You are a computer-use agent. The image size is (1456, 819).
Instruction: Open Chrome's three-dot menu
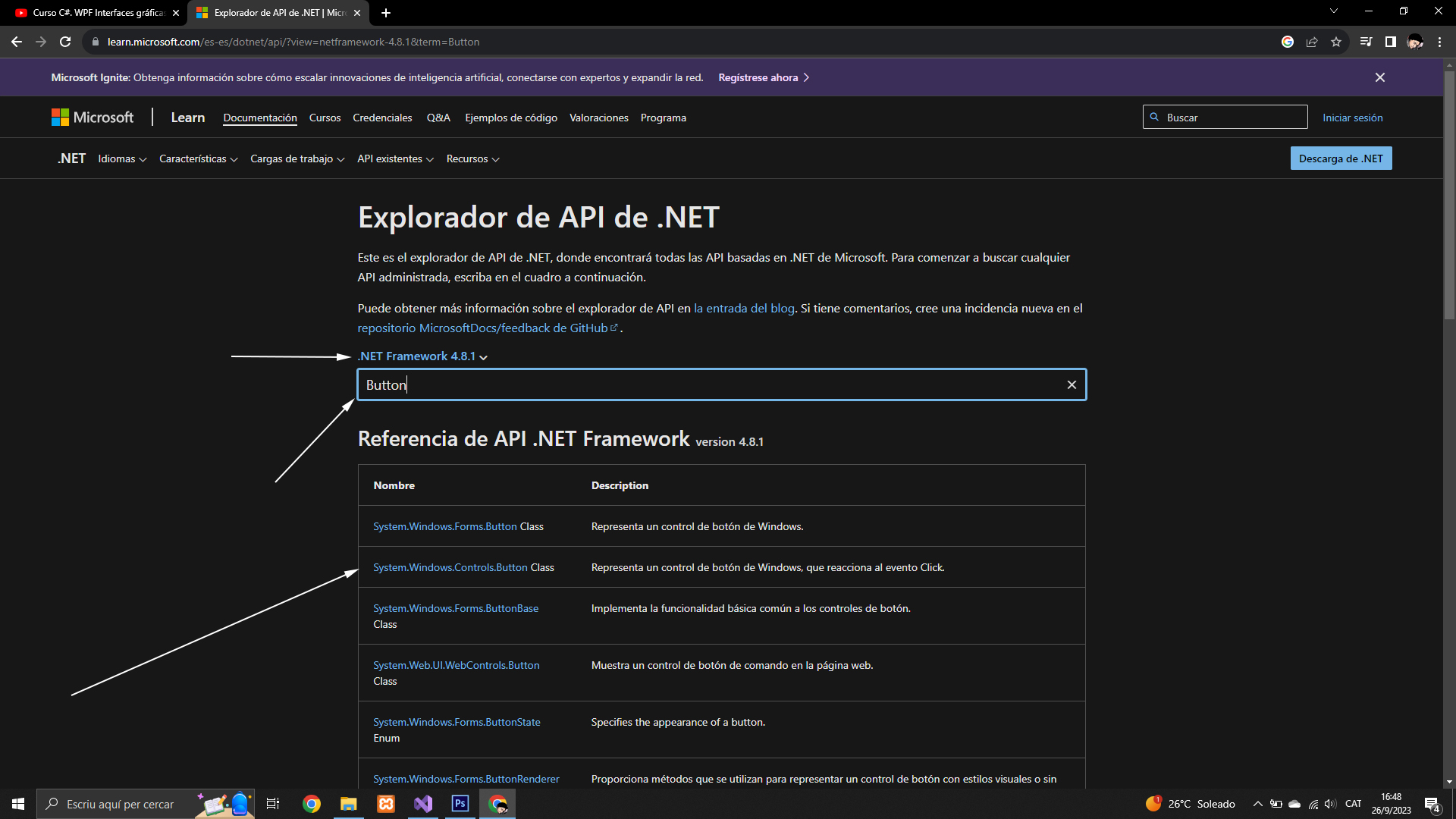click(1439, 42)
